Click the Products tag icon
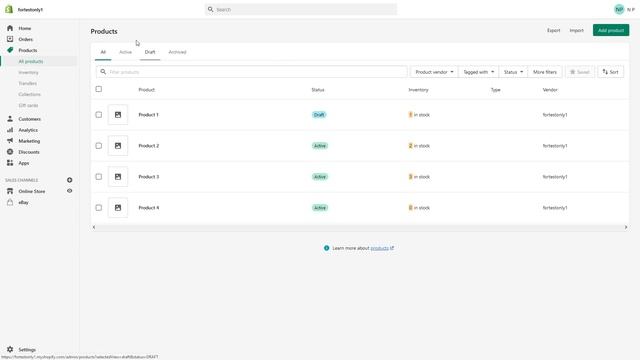 click(x=10, y=50)
